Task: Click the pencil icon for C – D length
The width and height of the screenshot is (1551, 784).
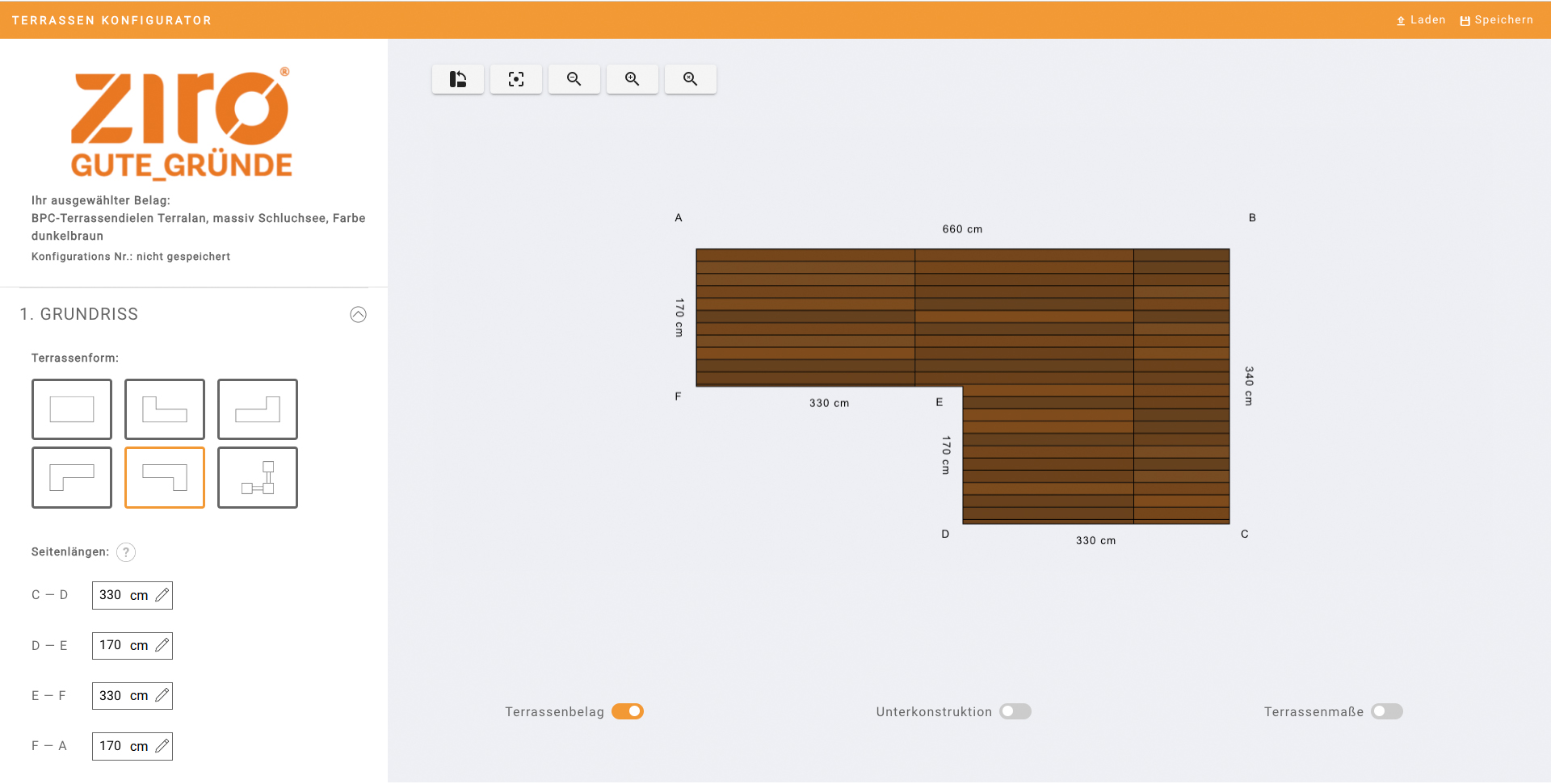Action: click(162, 595)
